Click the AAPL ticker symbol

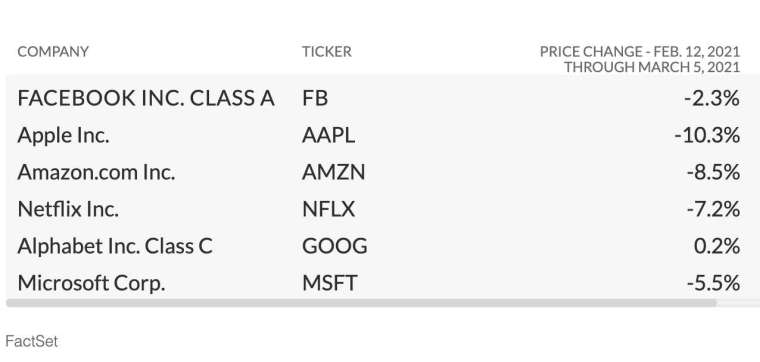(x=329, y=135)
